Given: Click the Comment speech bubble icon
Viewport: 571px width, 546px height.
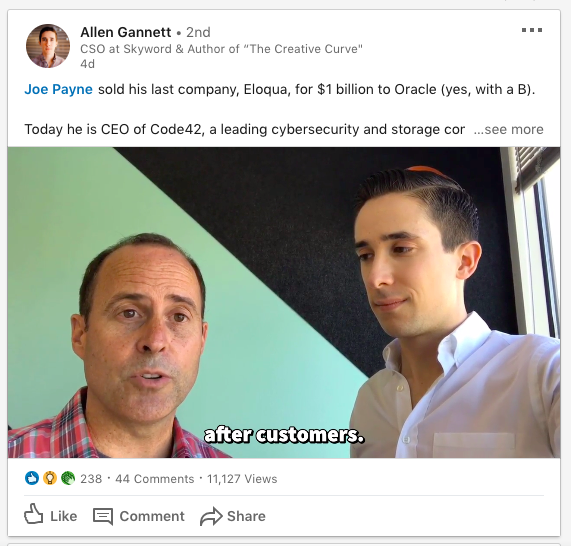Looking at the screenshot, I should [x=103, y=516].
